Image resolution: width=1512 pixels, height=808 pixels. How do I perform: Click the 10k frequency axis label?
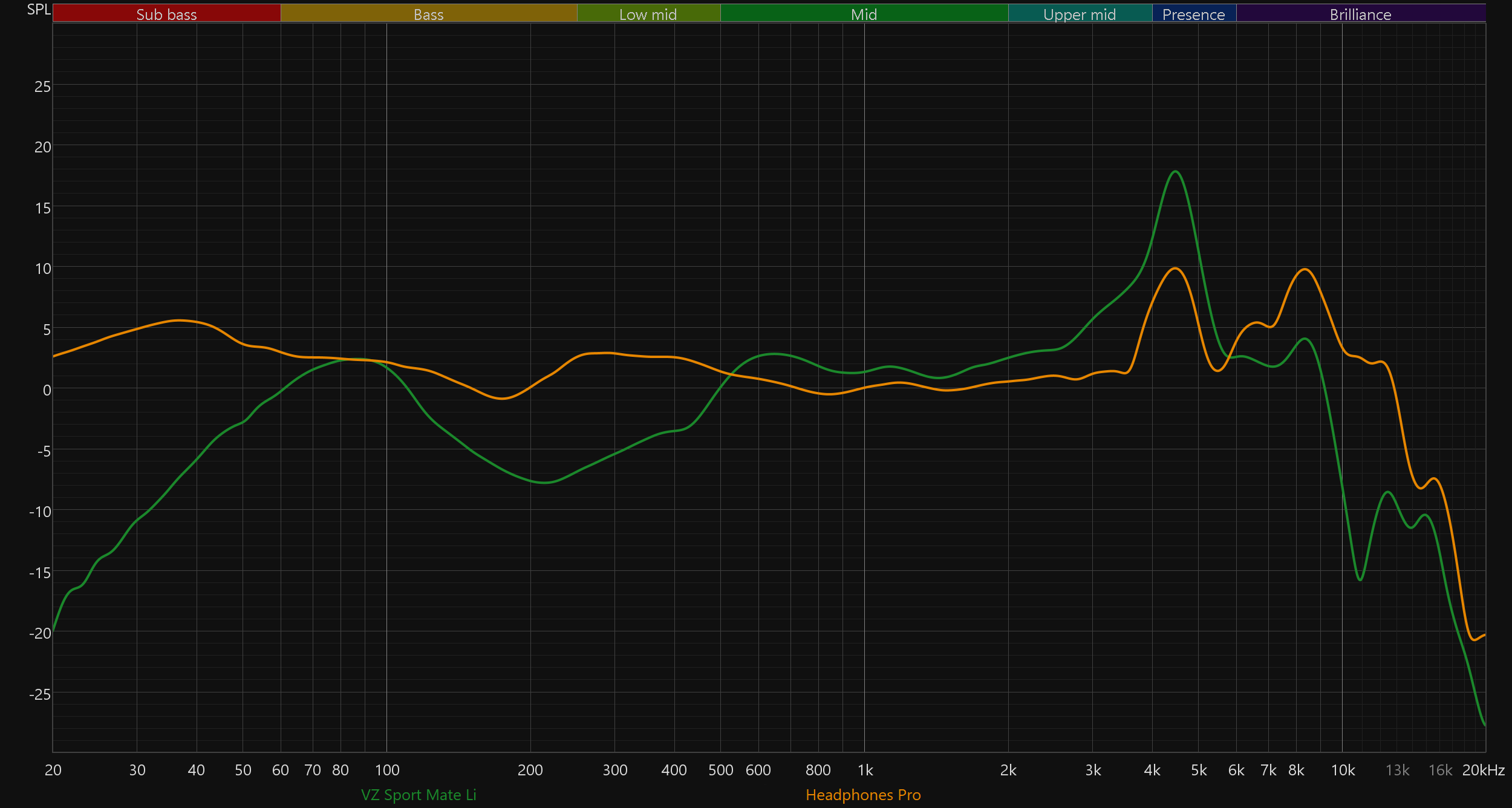1343,770
